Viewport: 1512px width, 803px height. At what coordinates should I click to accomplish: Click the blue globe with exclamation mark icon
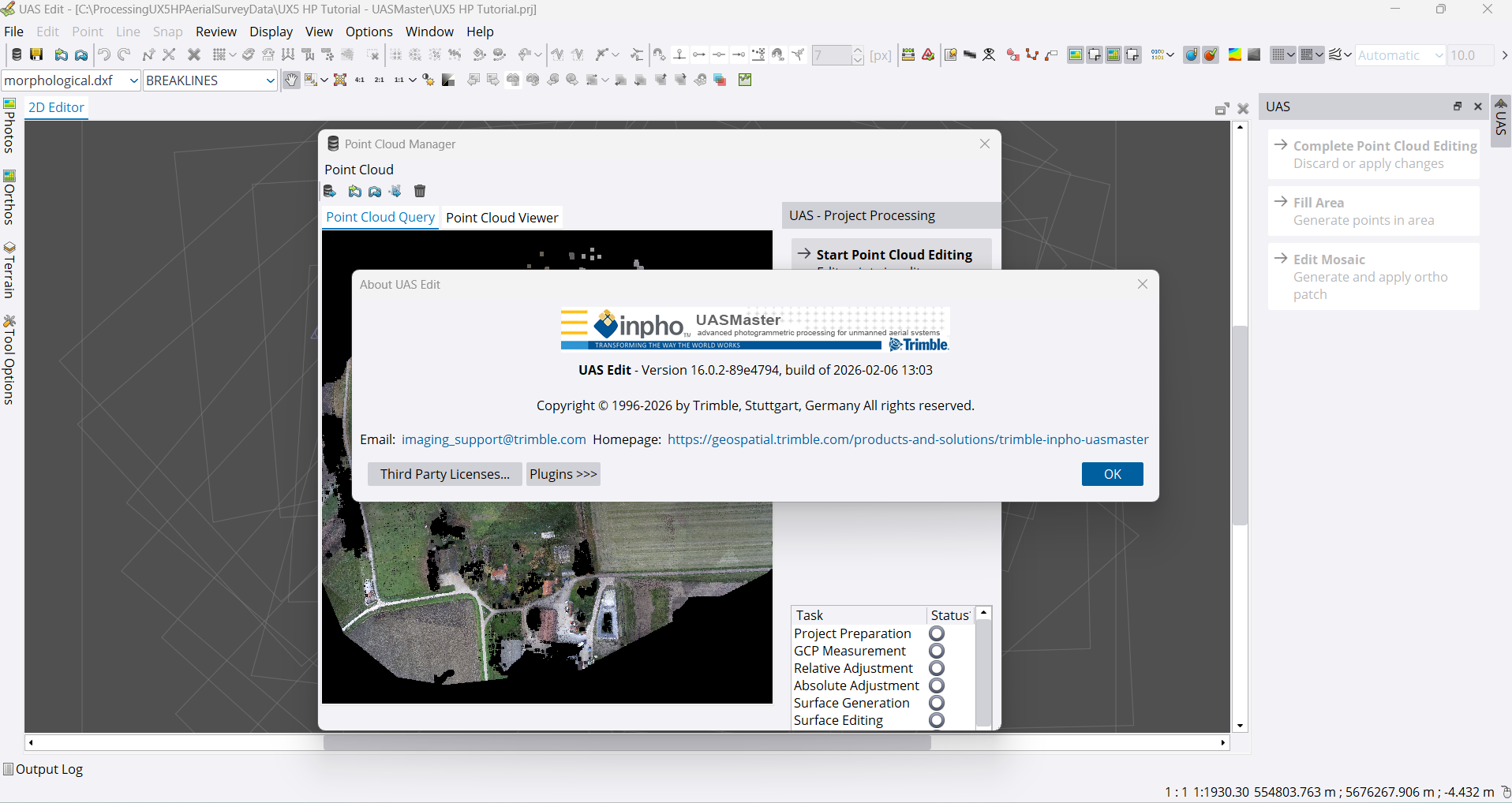[1192, 54]
